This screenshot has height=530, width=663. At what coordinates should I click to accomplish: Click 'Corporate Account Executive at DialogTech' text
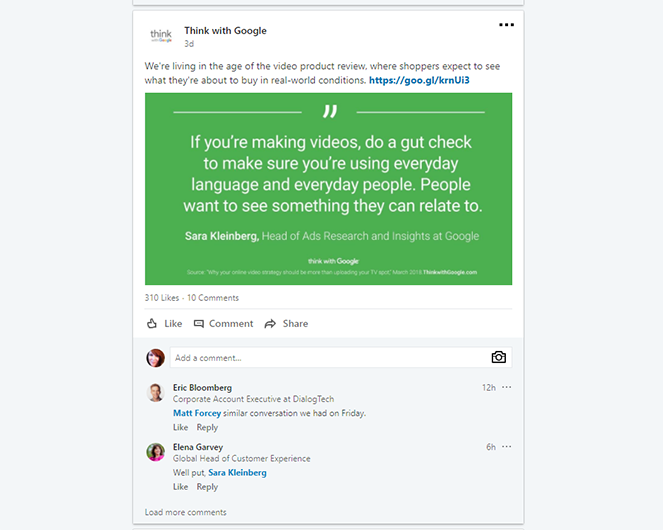coord(253,399)
